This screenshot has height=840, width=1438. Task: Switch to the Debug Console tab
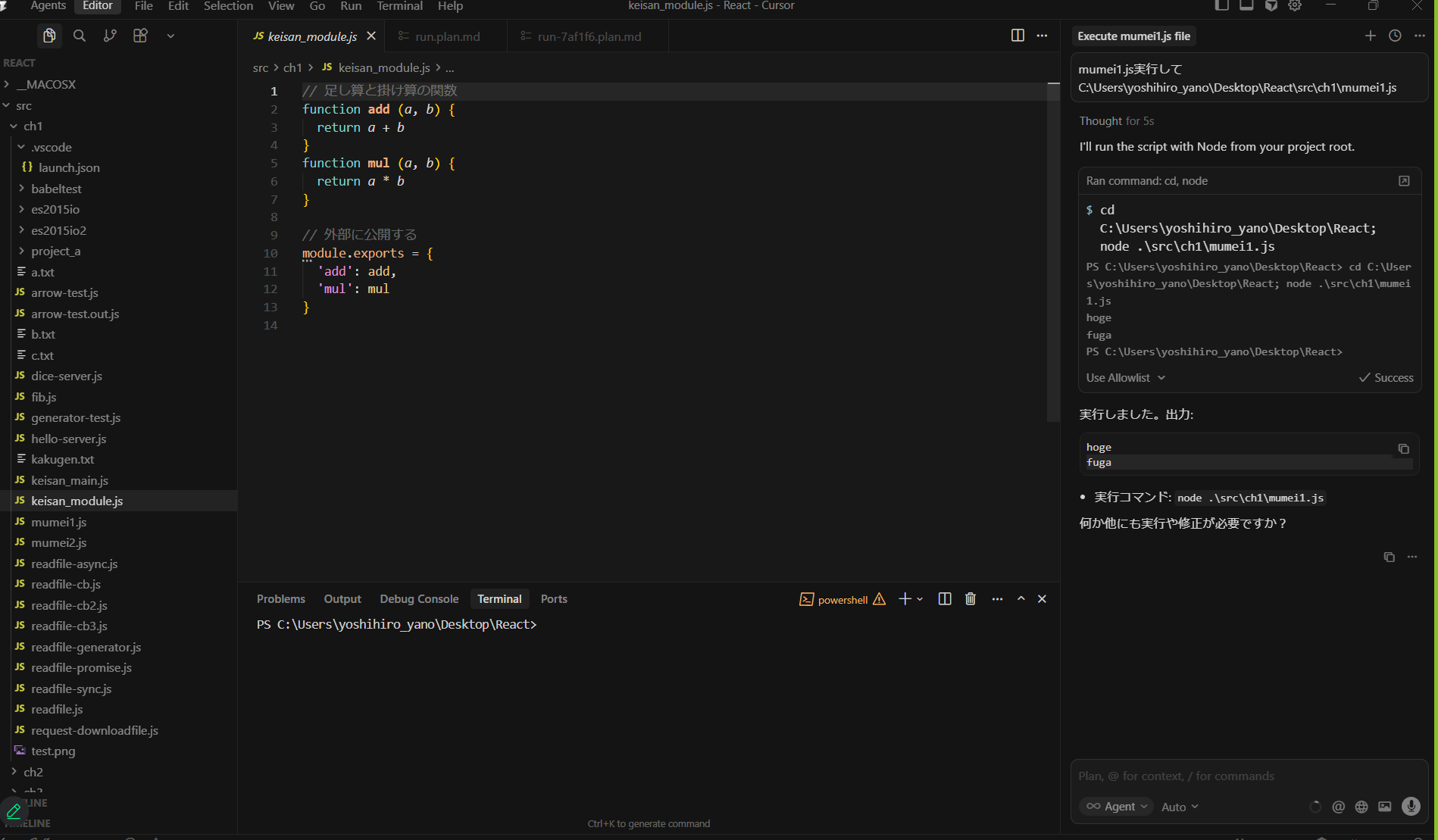[419, 598]
